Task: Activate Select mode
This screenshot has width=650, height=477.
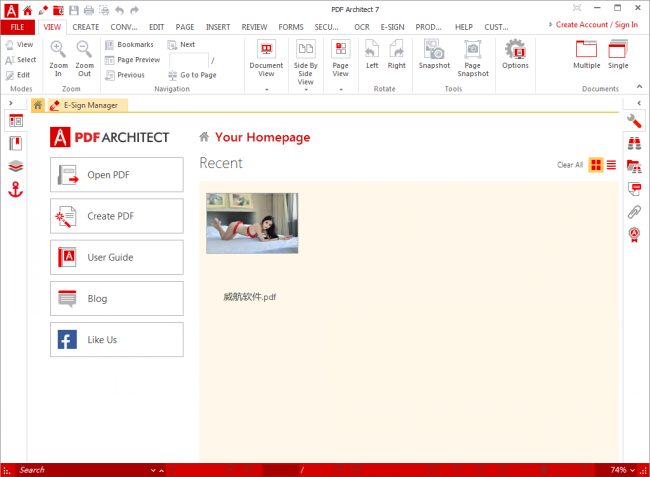Action: 21,60
